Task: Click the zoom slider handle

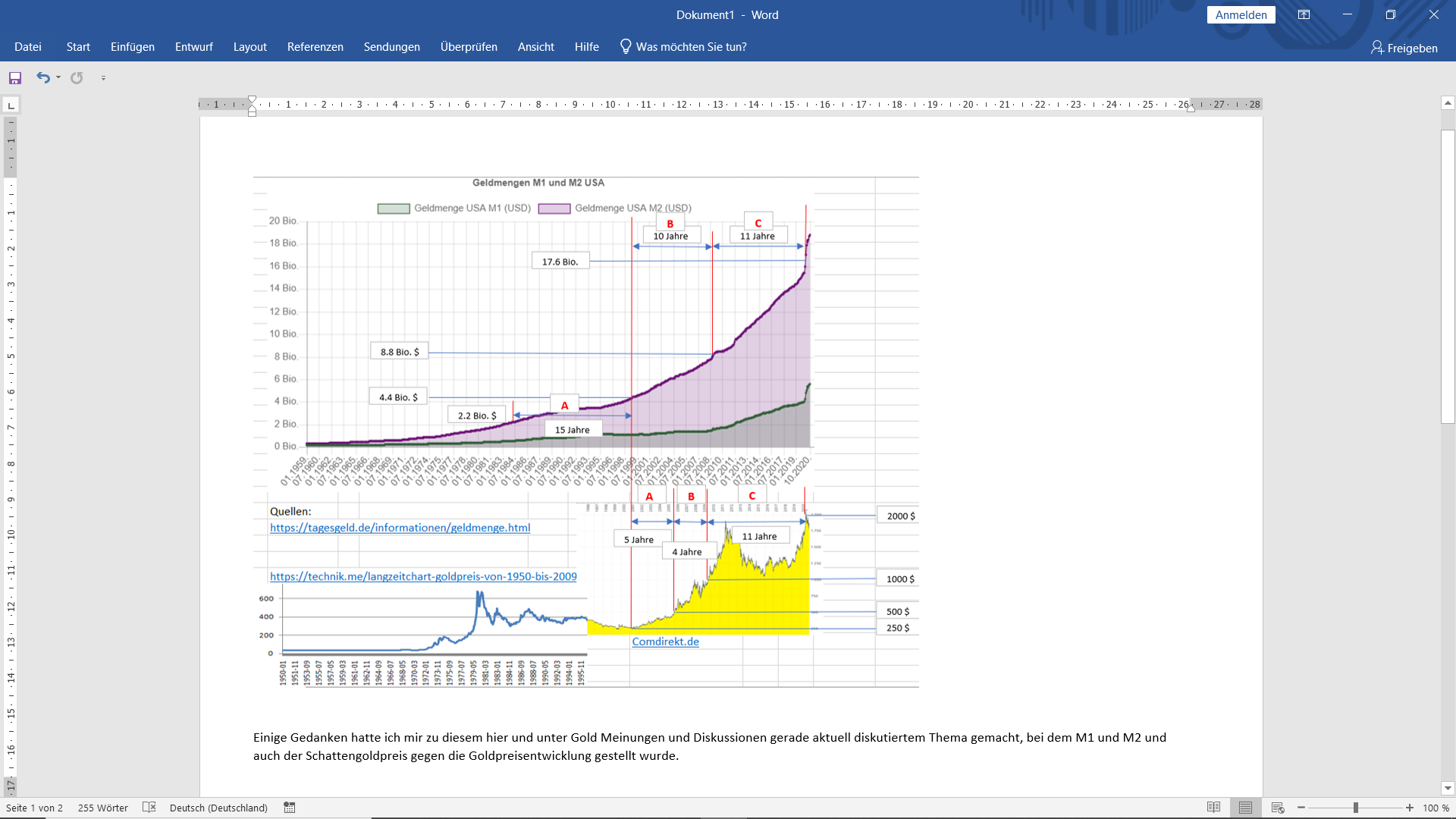Action: (1355, 808)
